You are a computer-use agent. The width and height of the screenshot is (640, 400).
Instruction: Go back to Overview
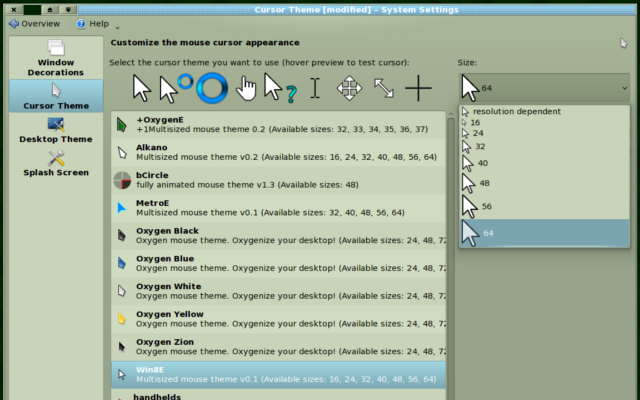[34, 24]
